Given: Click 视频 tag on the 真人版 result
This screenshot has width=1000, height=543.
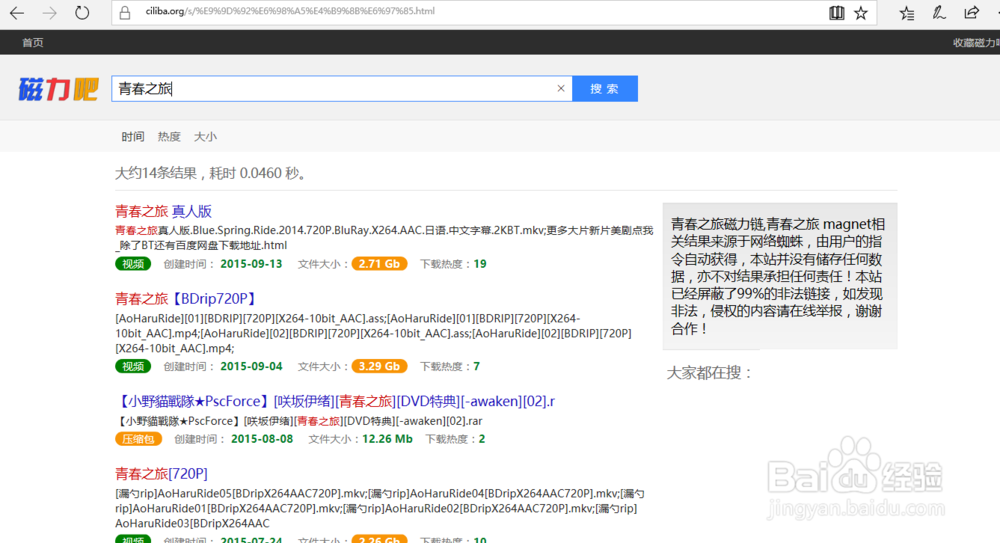Looking at the screenshot, I should 133,264.
